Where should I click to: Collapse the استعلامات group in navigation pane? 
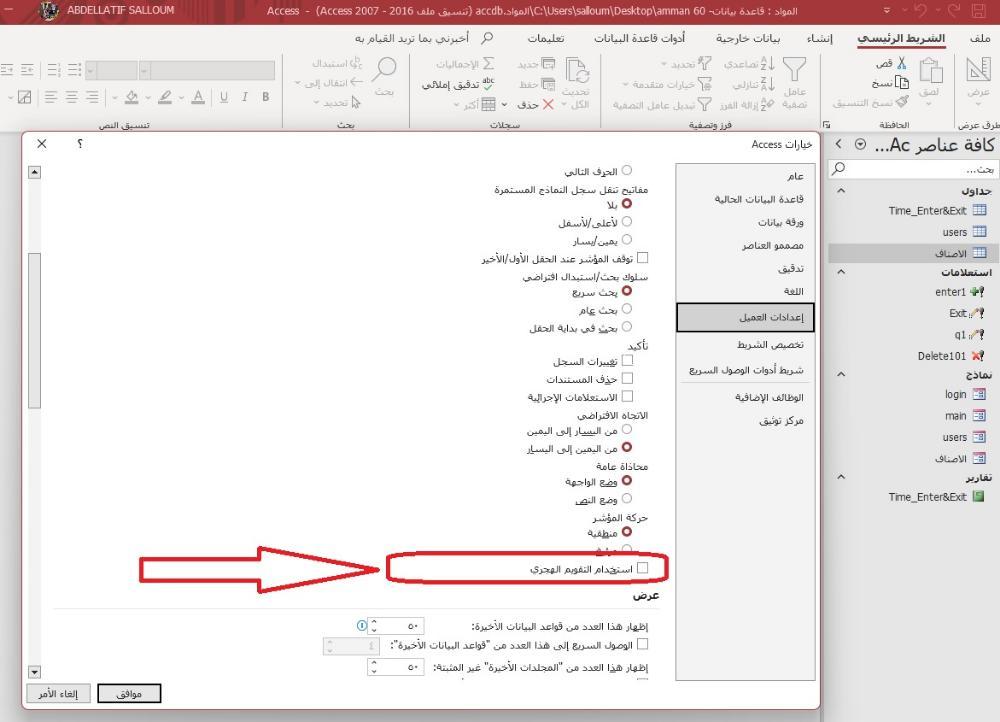click(x=841, y=272)
